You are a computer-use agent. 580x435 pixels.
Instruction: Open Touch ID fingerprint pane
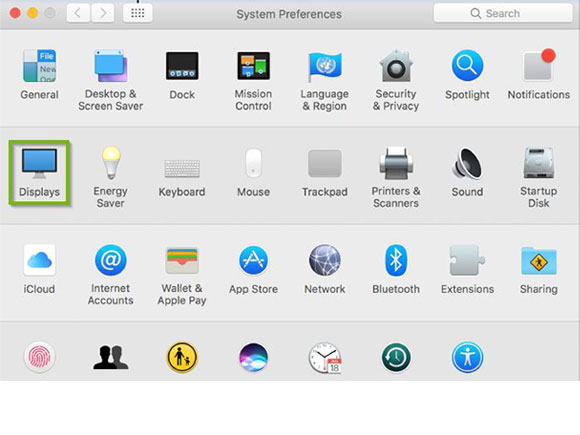(39, 357)
